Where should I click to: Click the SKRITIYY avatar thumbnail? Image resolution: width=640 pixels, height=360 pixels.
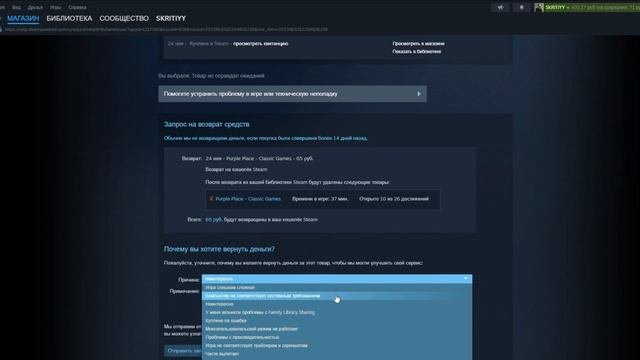[x=539, y=7]
